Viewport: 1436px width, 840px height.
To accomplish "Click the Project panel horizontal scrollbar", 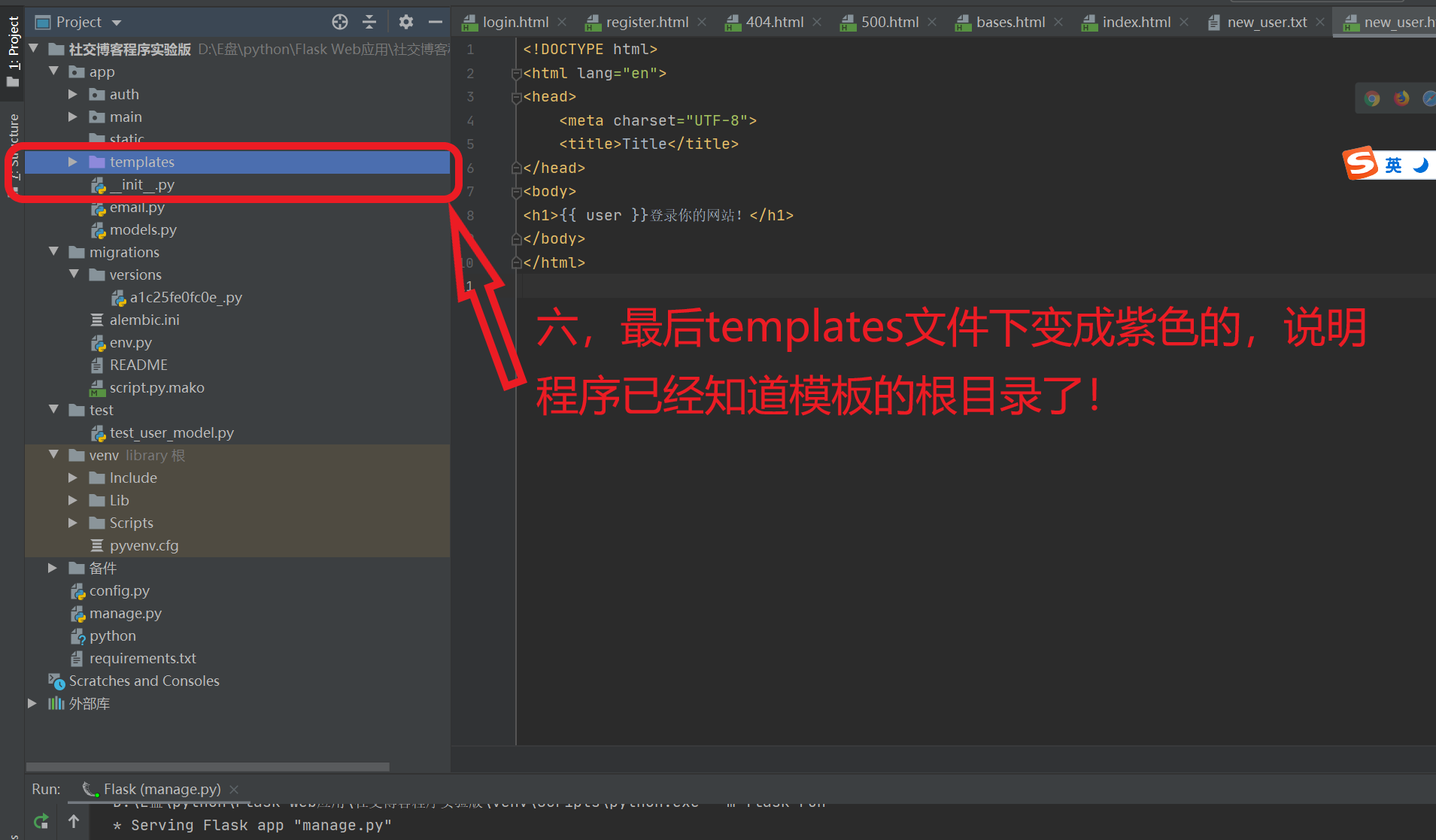I will 207,766.
